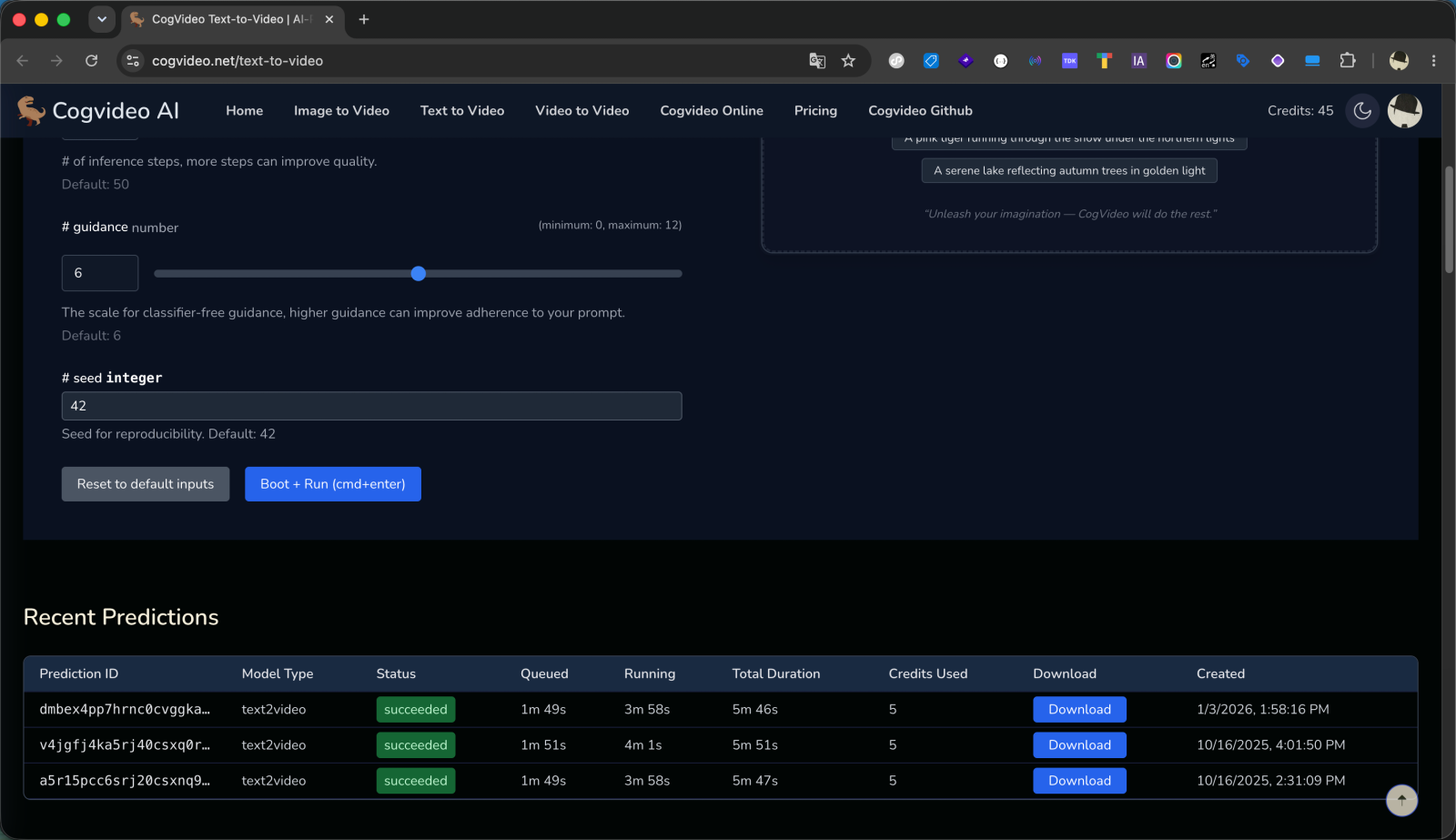Click the browser address bar URL
This screenshot has height=840, width=1456.
click(x=238, y=61)
